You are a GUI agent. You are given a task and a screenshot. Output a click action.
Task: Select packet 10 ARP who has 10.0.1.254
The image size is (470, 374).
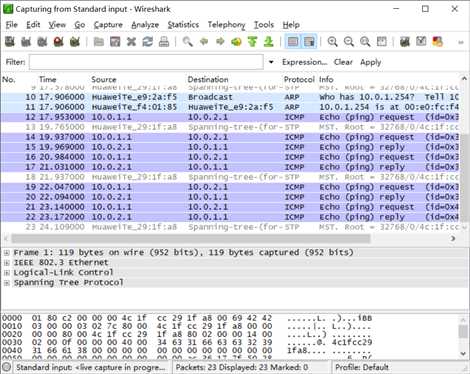(x=230, y=97)
